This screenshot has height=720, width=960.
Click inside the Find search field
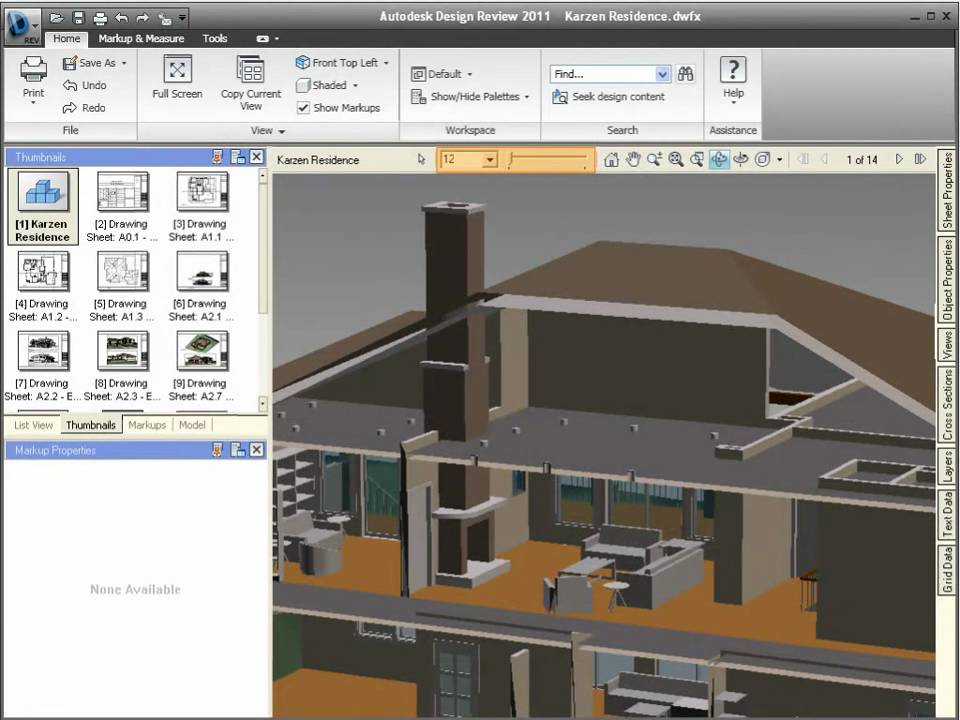(x=602, y=74)
